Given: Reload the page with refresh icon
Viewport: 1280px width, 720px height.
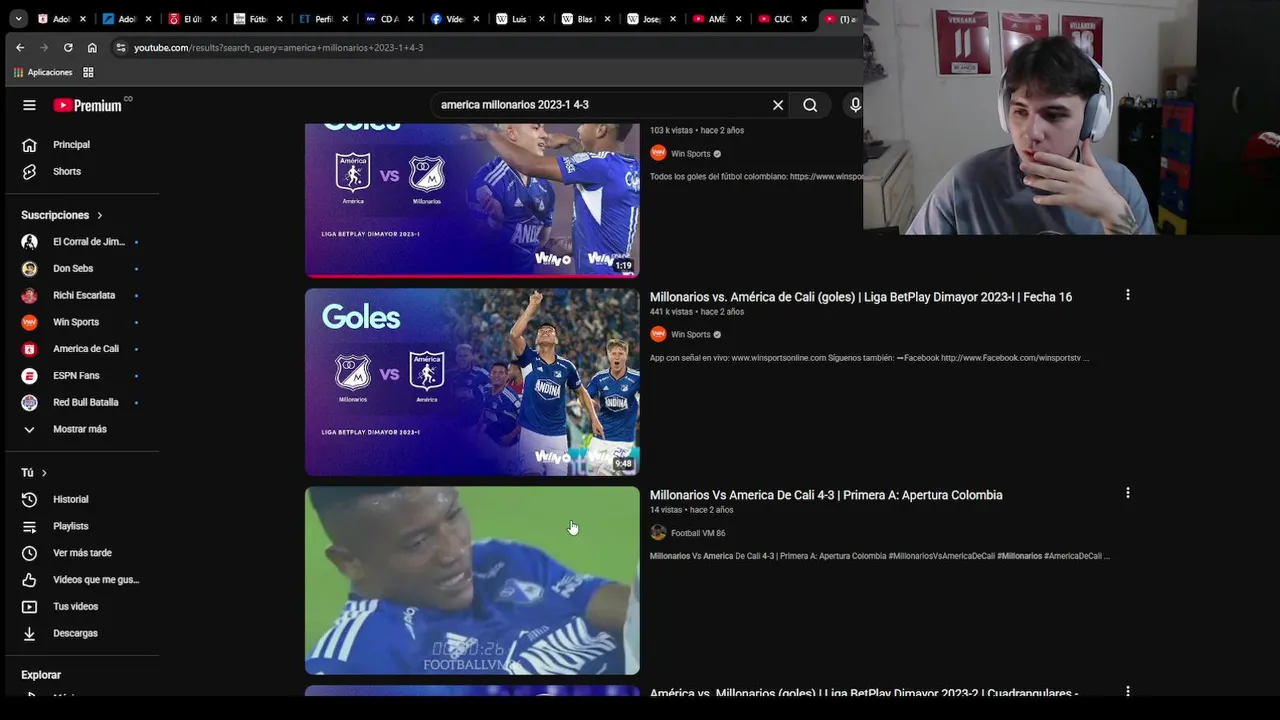Looking at the screenshot, I should pos(68,47).
